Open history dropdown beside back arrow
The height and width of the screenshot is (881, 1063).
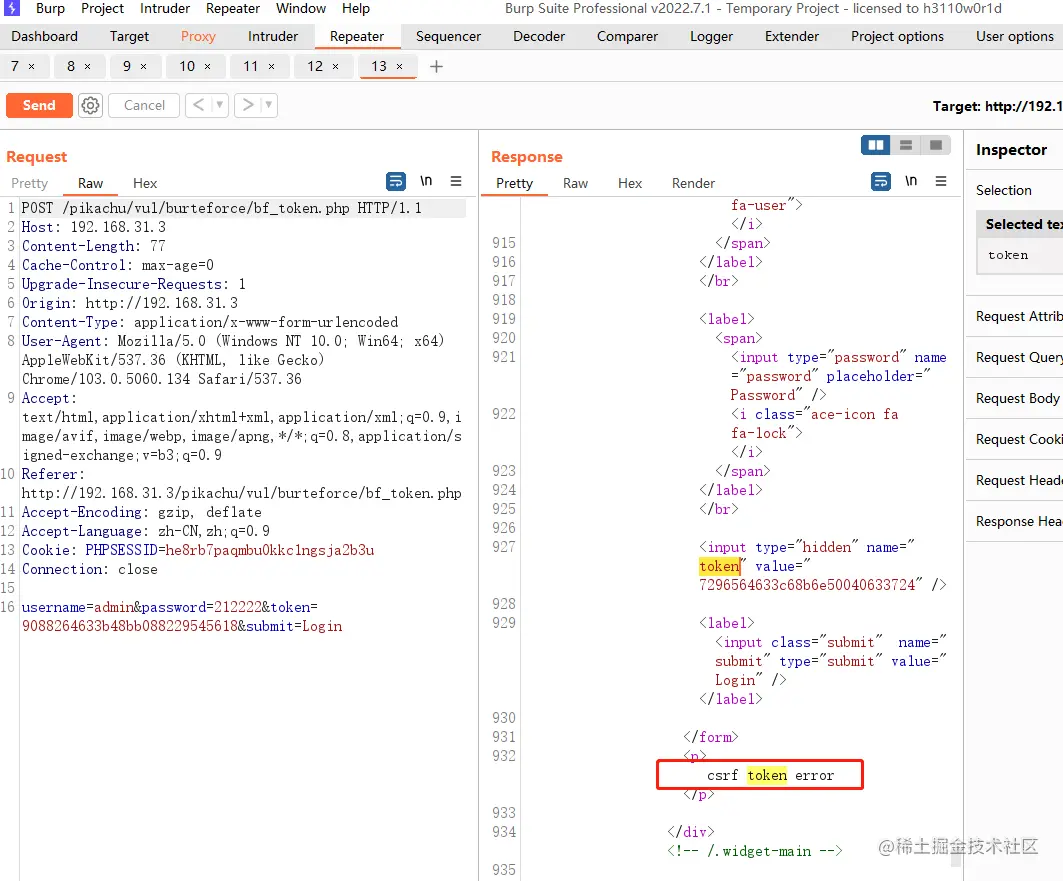[x=220, y=105]
